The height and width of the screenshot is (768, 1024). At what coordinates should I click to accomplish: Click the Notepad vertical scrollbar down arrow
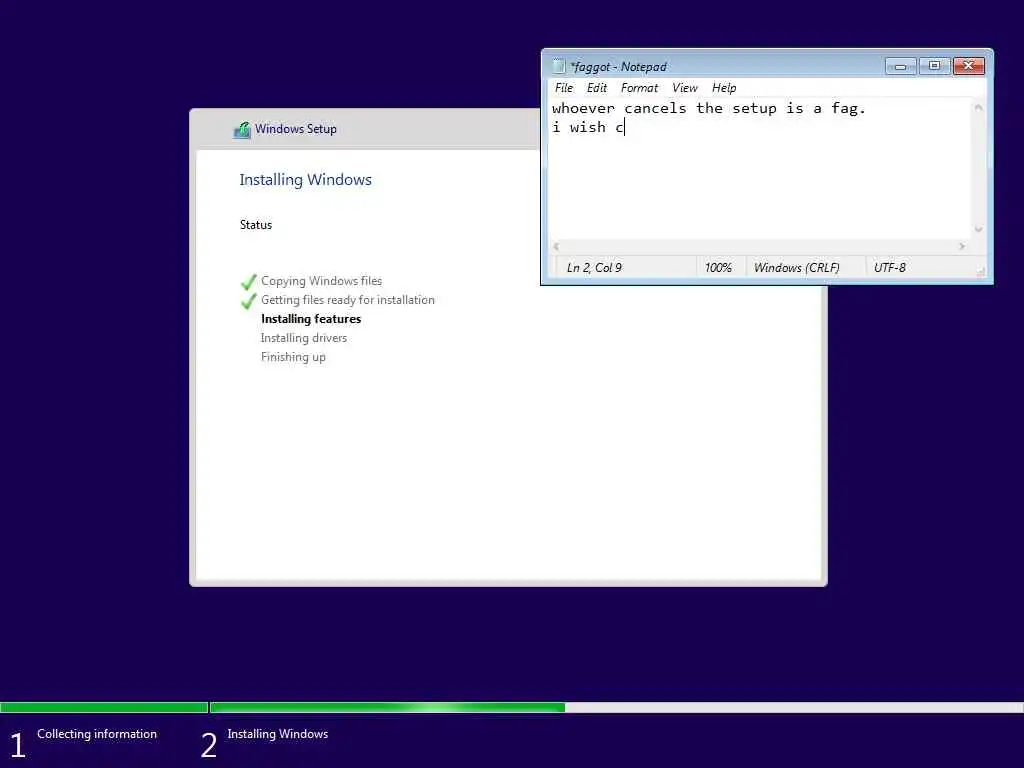[x=978, y=229]
